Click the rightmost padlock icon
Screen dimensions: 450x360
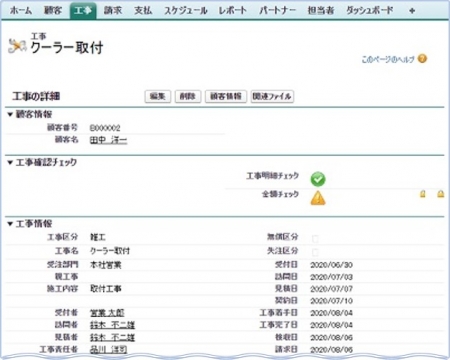440,194
